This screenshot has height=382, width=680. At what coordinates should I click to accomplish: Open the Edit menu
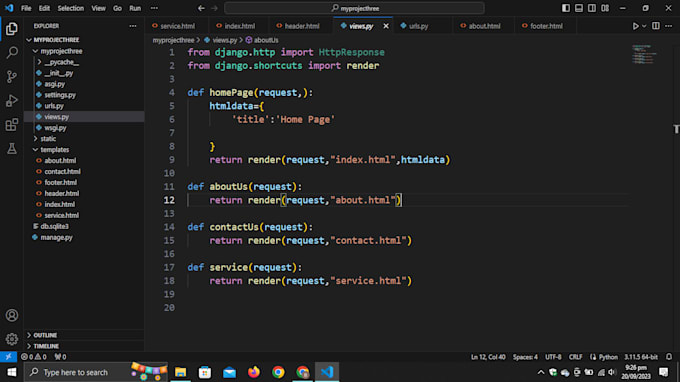pos(44,8)
